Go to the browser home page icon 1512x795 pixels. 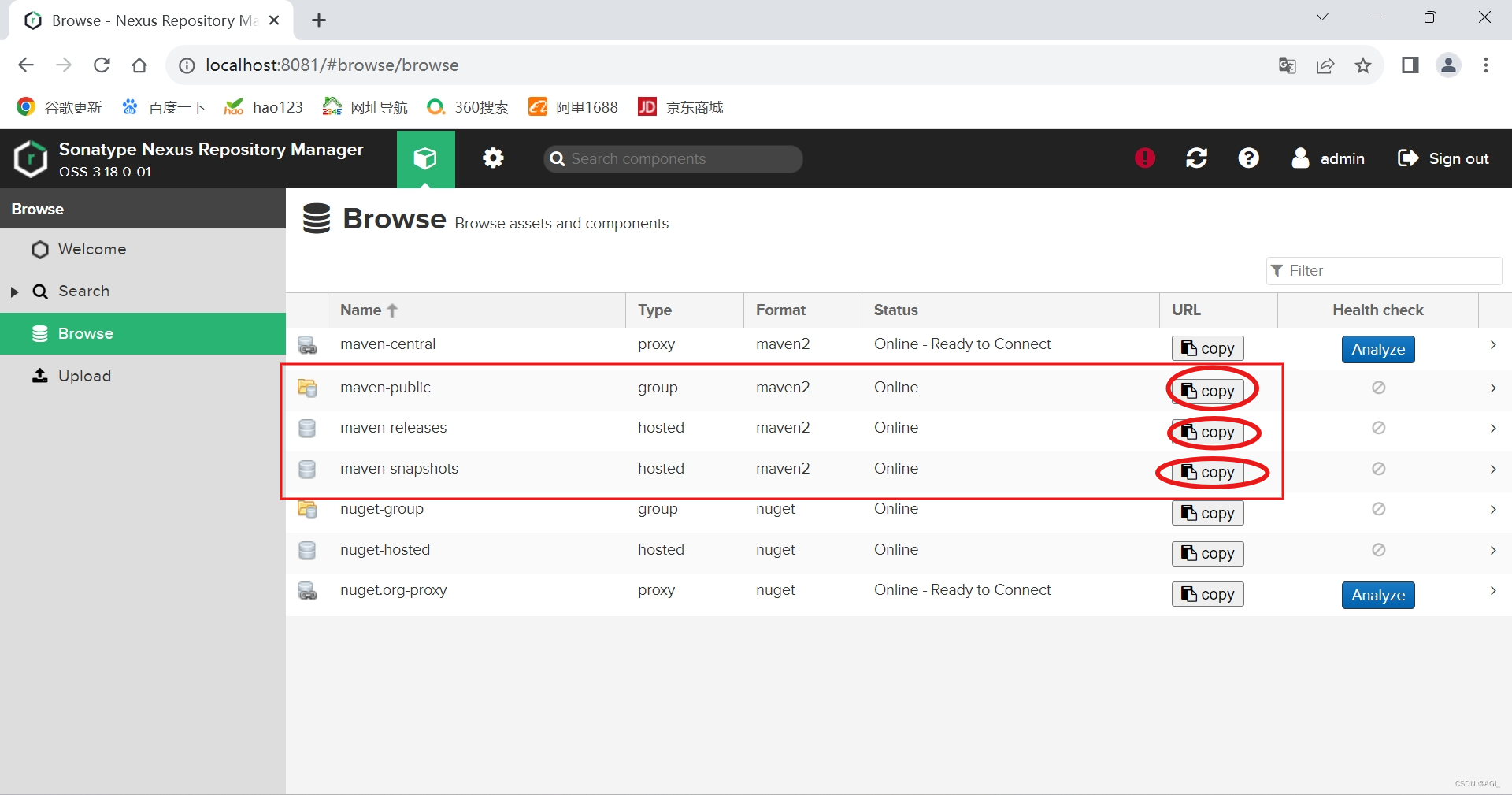[x=139, y=65]
